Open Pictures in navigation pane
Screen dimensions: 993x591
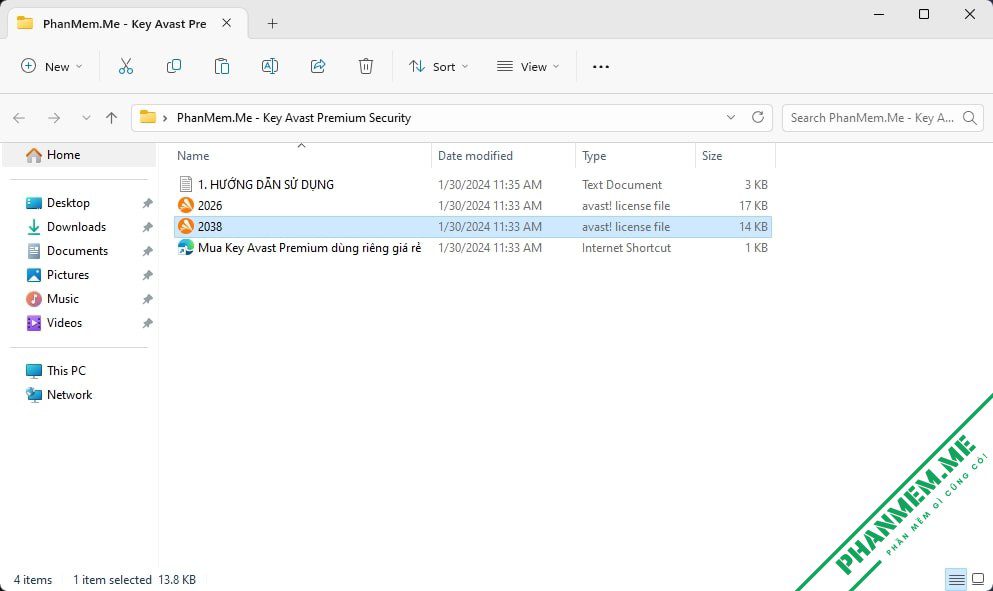[x=68, y=275]
